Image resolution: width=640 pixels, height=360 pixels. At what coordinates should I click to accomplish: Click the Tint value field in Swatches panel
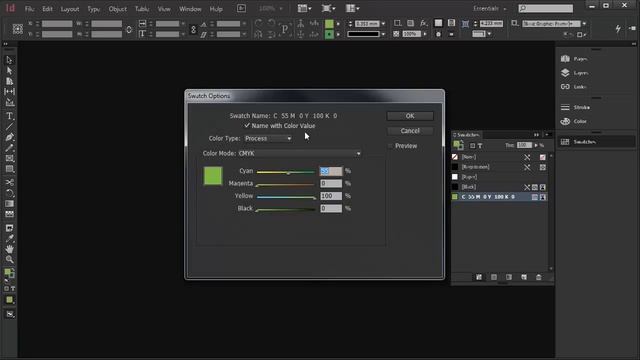(x=524, y=145)
